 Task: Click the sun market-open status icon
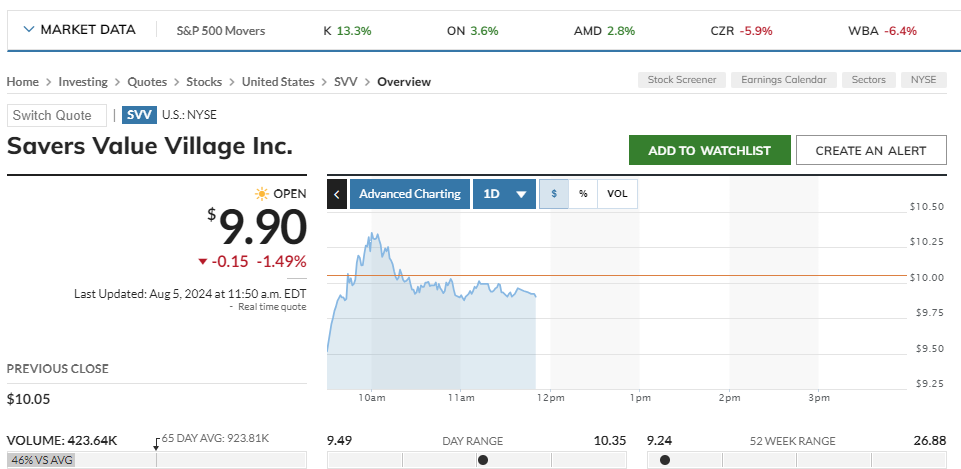[262, 194]
